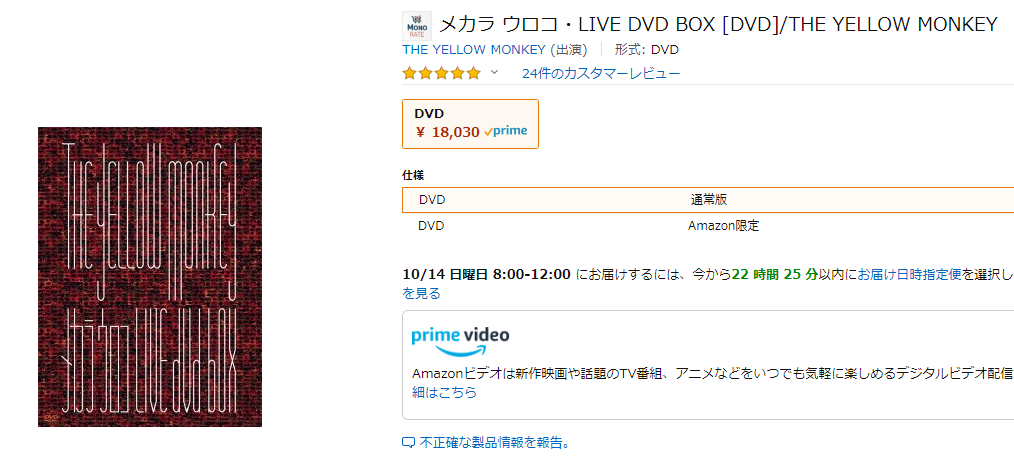Image resolution: width=1014 pixels, height=470 pixels.
Task: Click the prime video logo
Action: (x=460, y=339)
